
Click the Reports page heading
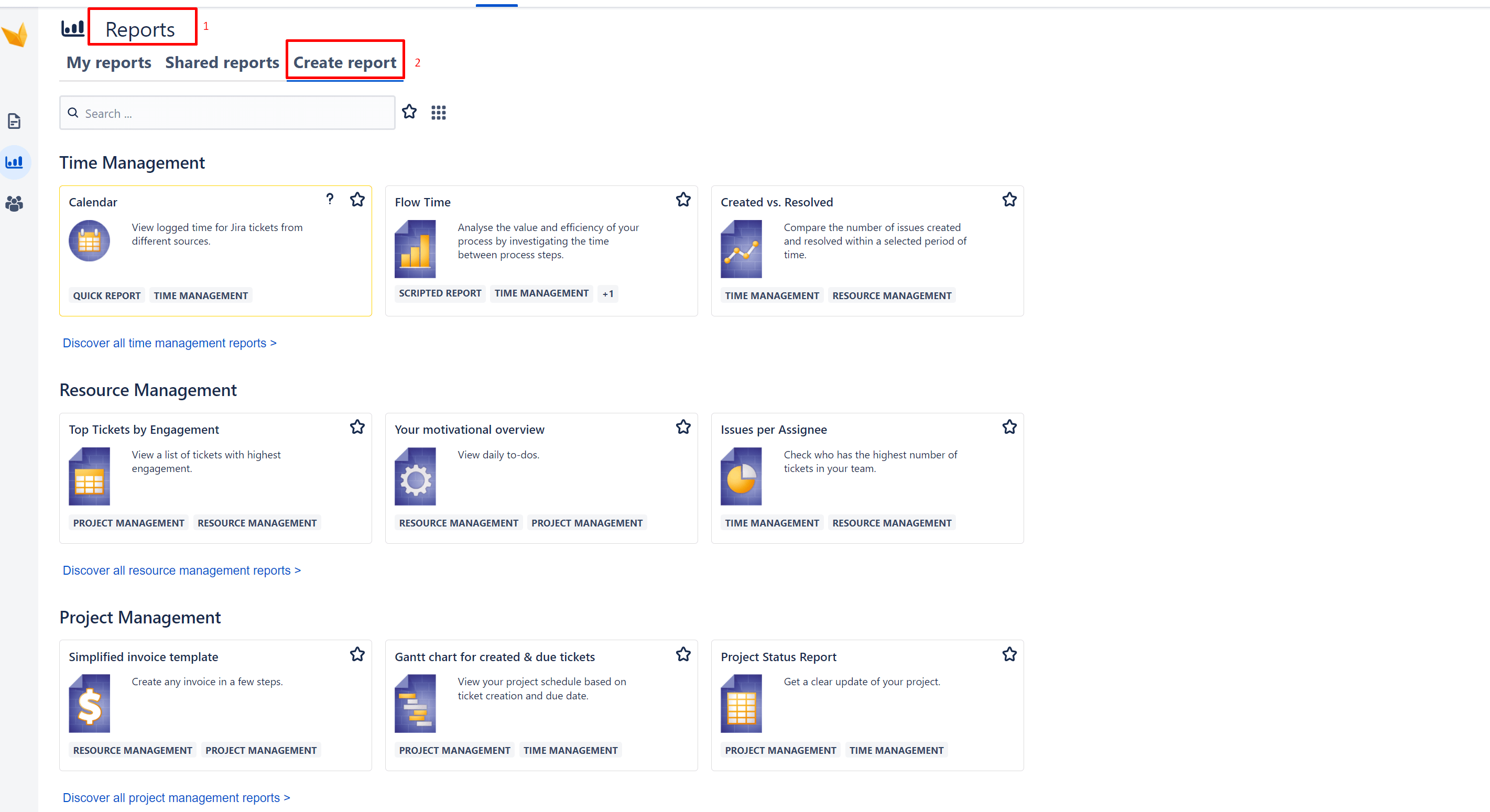point(140,29)
